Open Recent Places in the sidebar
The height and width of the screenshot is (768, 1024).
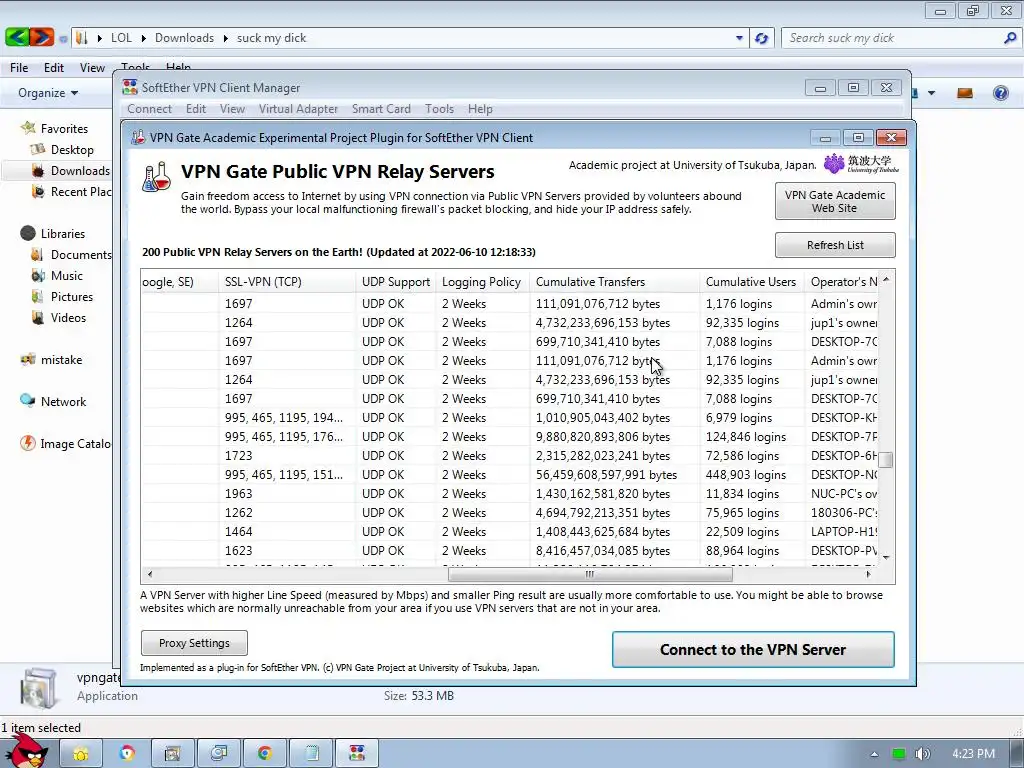[71, 191]
